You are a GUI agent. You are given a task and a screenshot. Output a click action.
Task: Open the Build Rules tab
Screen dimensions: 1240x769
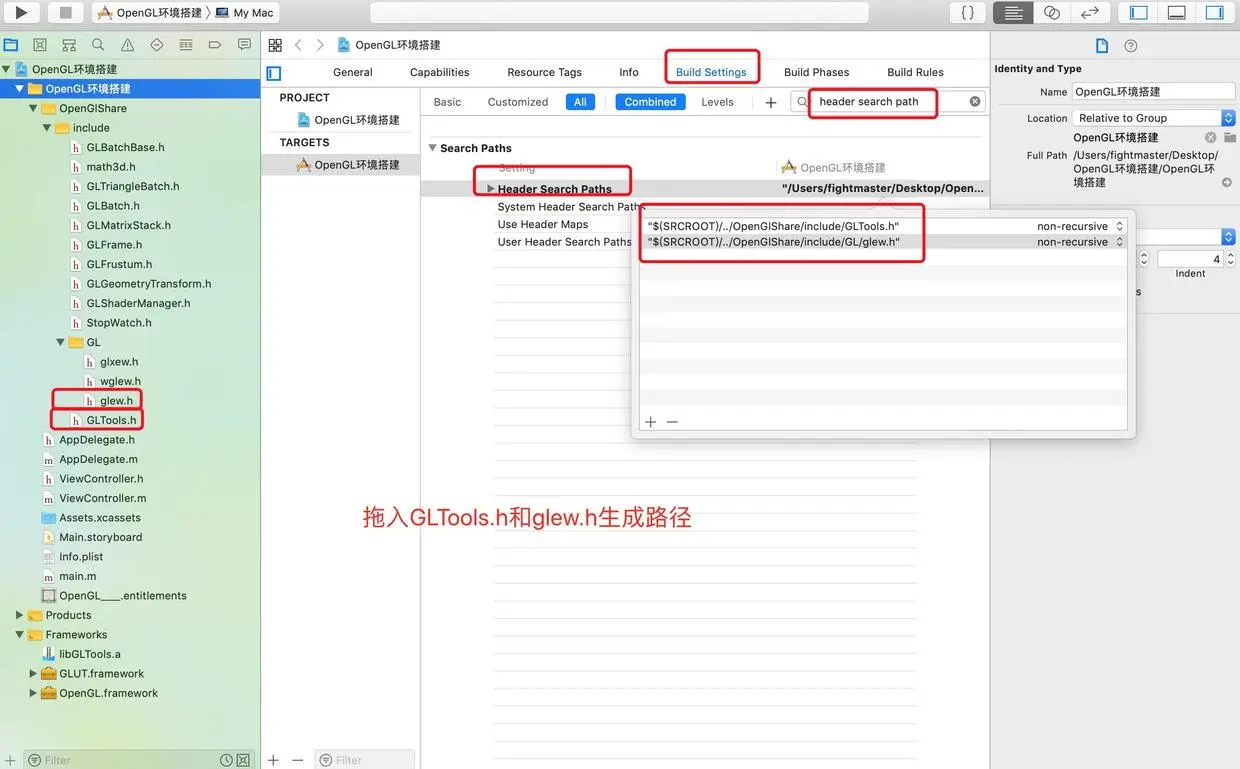[915, 72]
